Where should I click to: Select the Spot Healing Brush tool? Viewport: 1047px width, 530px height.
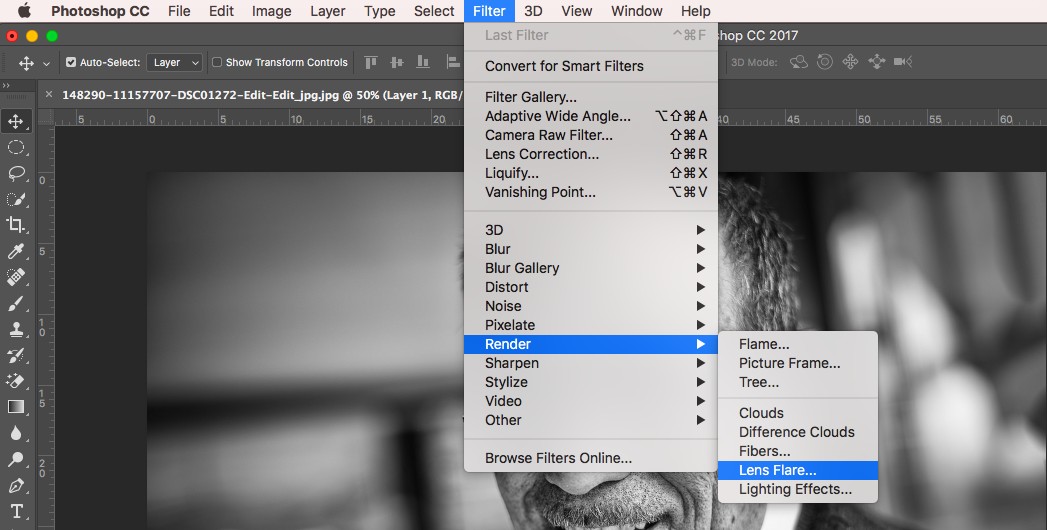point(16,276)
